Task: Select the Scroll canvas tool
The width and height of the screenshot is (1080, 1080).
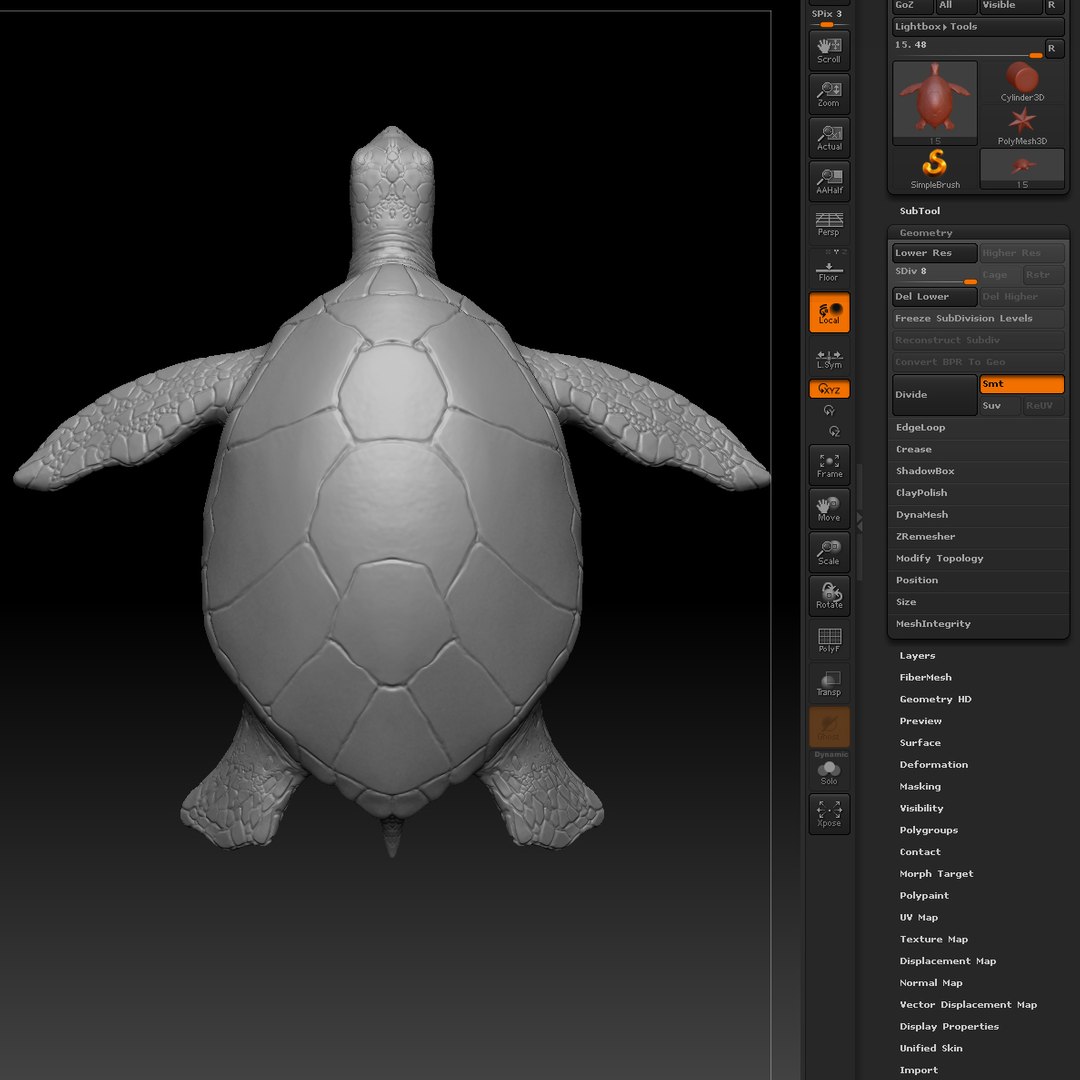Action: [x=829, y=50]
